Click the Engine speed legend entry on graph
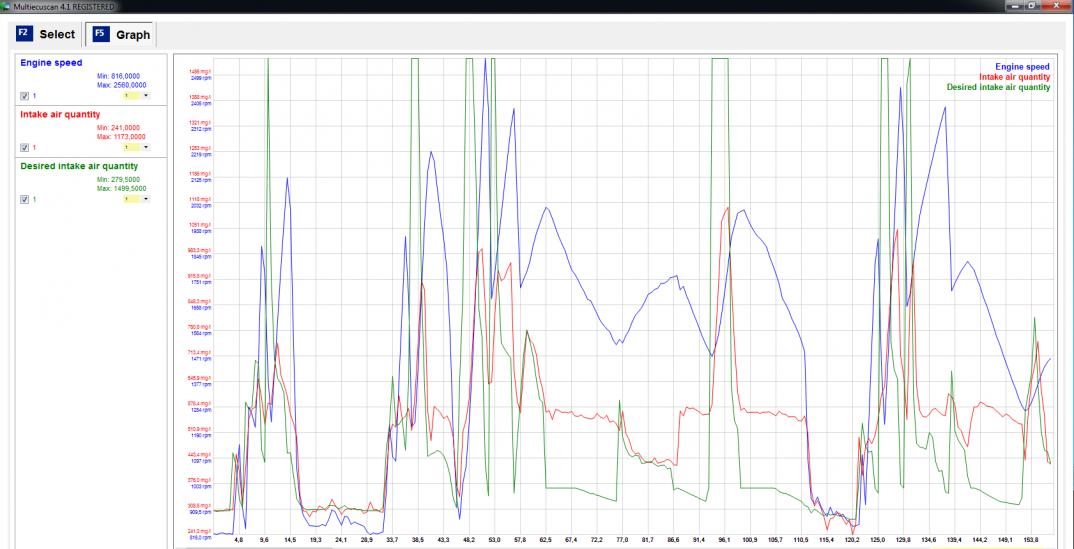The height and width of the screenshot is (549, 1074). coord(1022,67)
